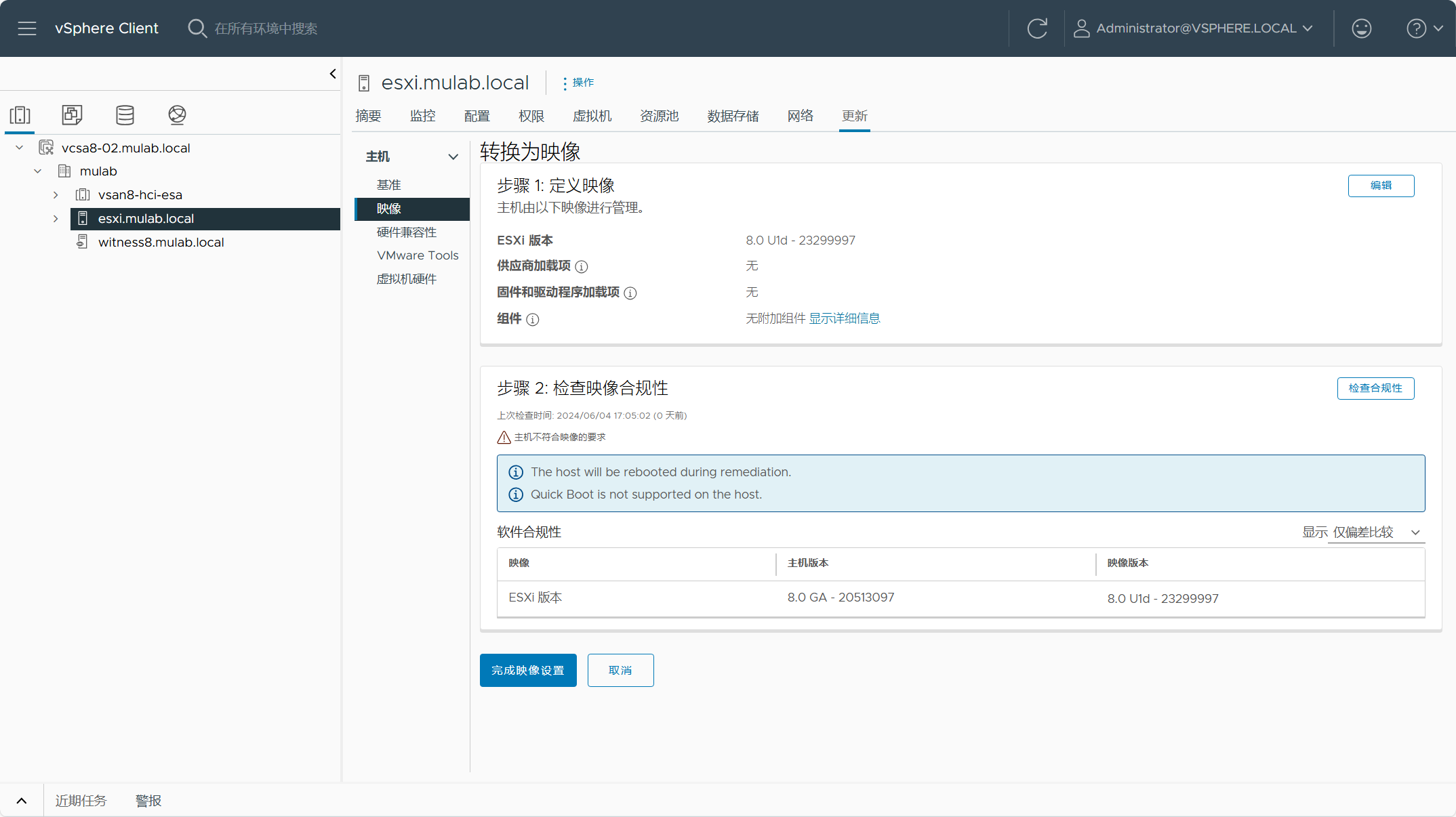1456x817 pixels.
Task: Switch to Networking inventory view
Action: tap(177, 115)
